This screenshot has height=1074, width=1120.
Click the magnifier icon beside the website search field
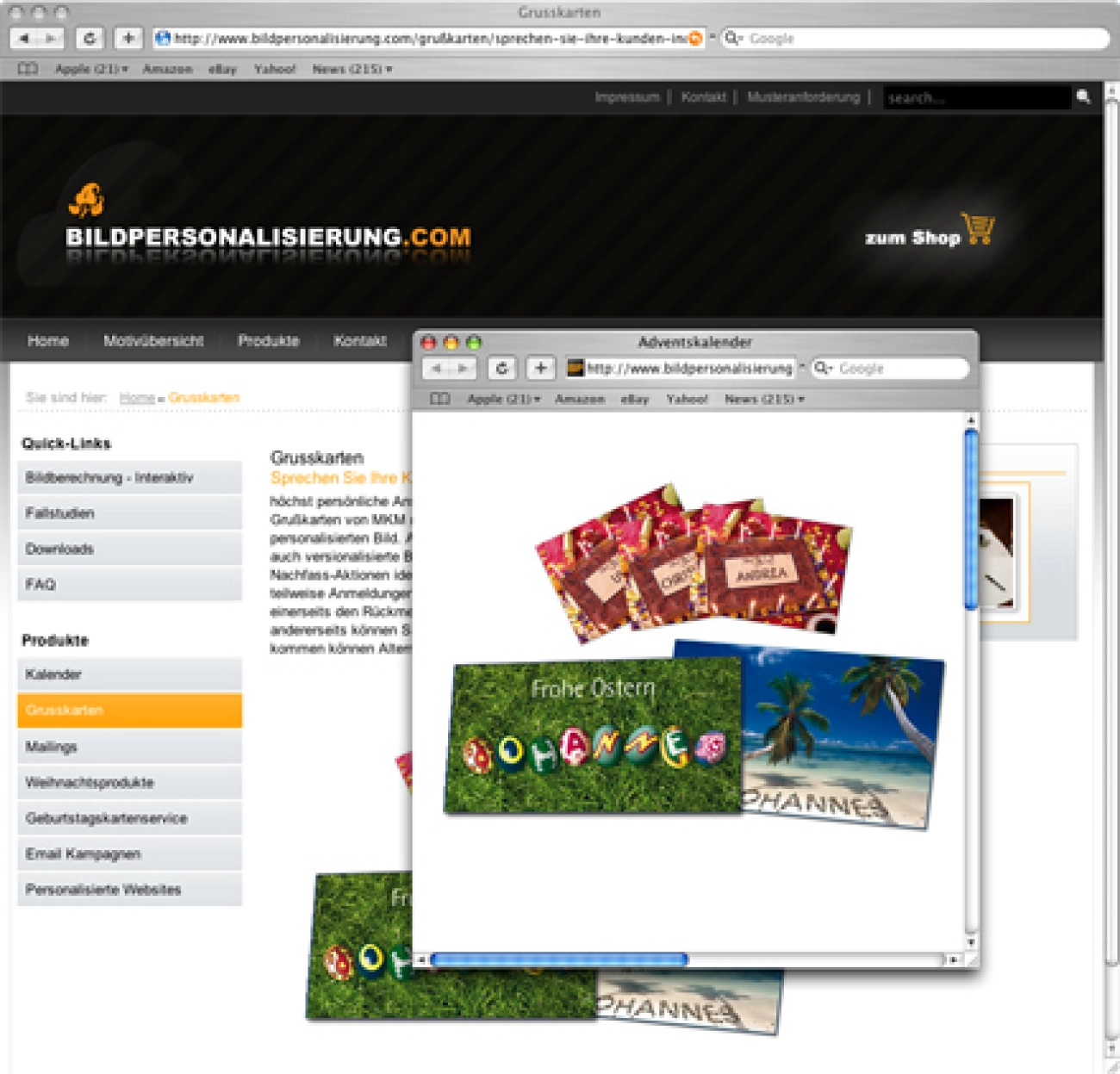point(1083,97)
